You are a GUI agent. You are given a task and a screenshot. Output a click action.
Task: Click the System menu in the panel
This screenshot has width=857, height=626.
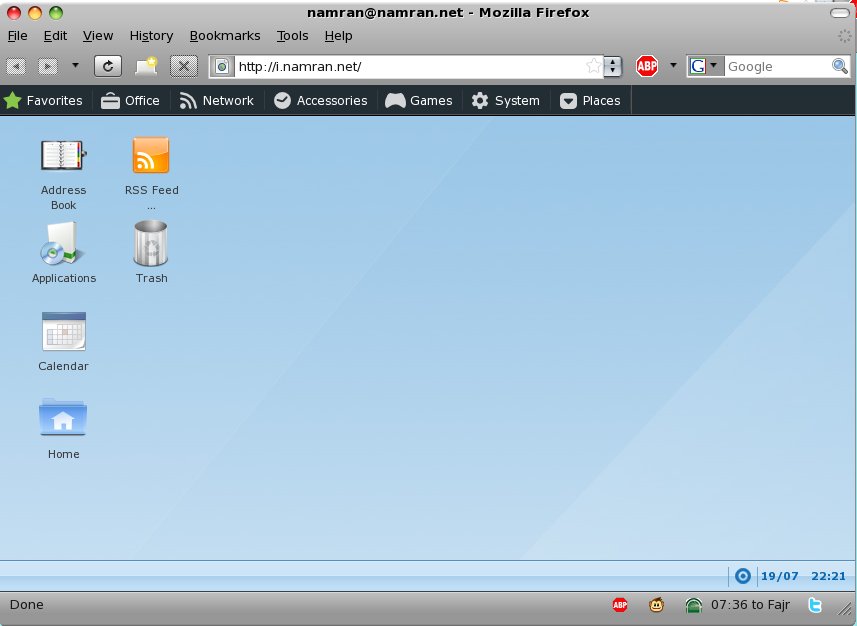(x=506, y=100)
